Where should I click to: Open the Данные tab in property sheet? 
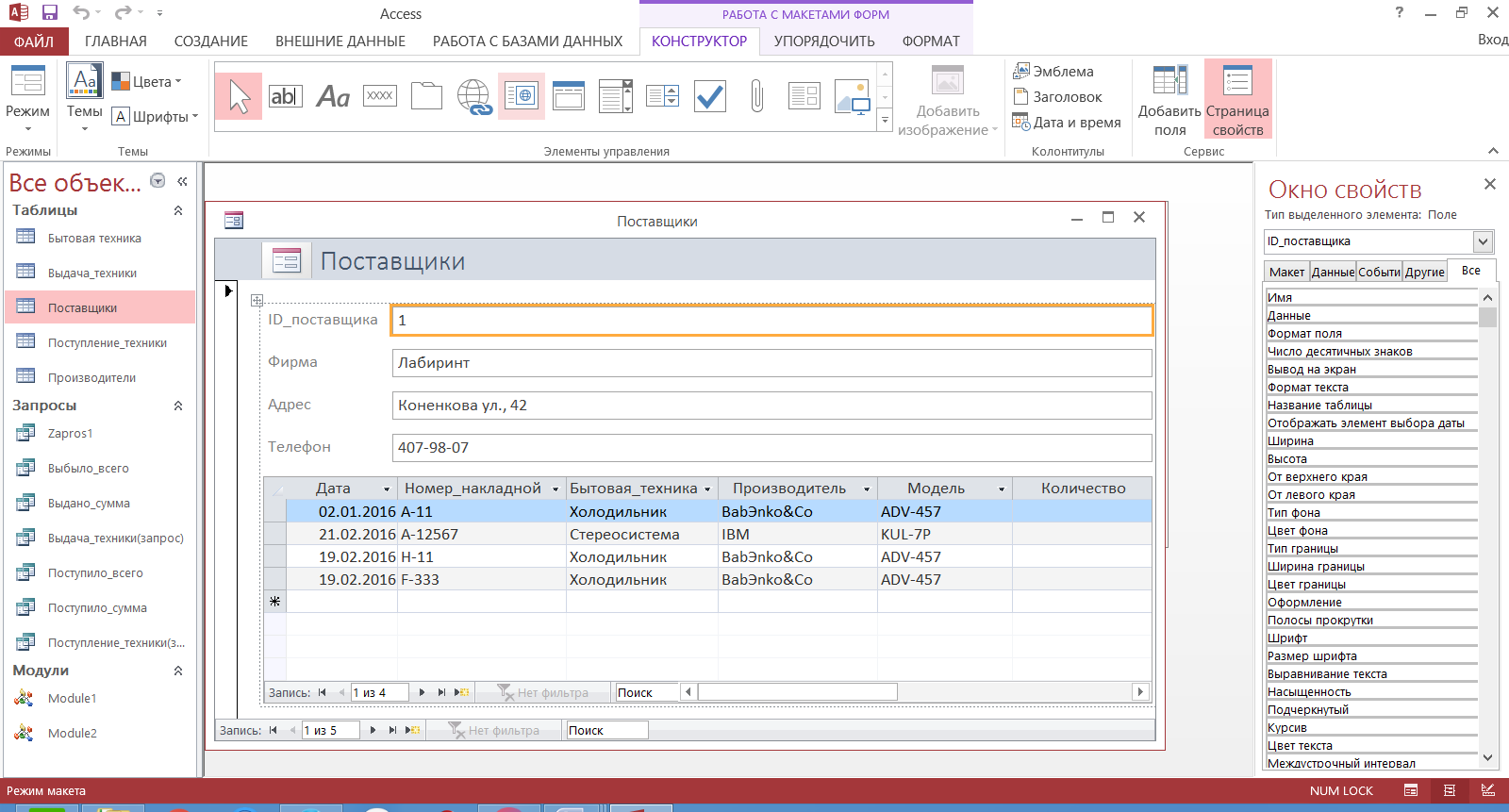point(1333,272)
